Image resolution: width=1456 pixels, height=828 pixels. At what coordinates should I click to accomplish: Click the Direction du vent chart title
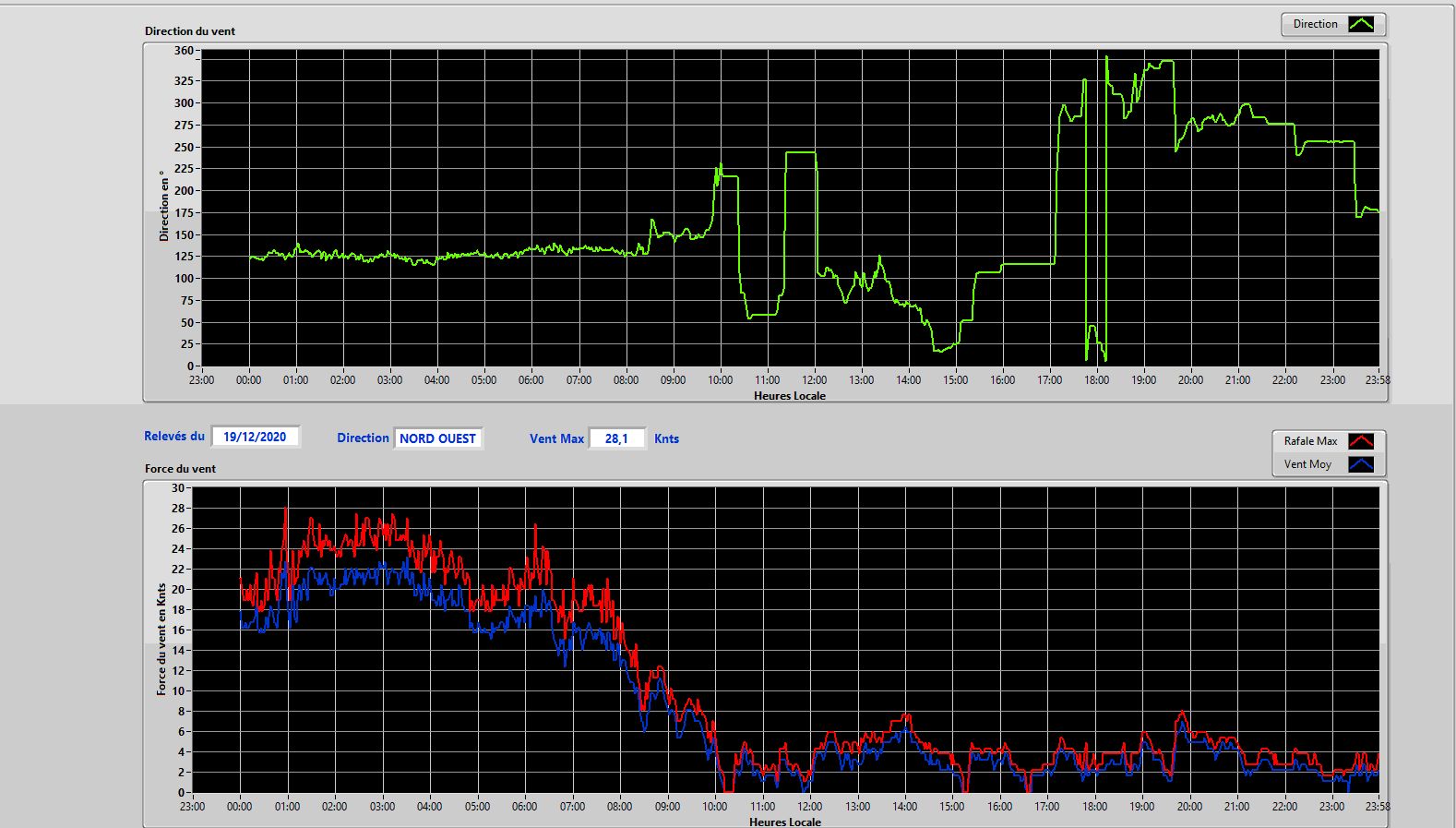click(190, 30)
